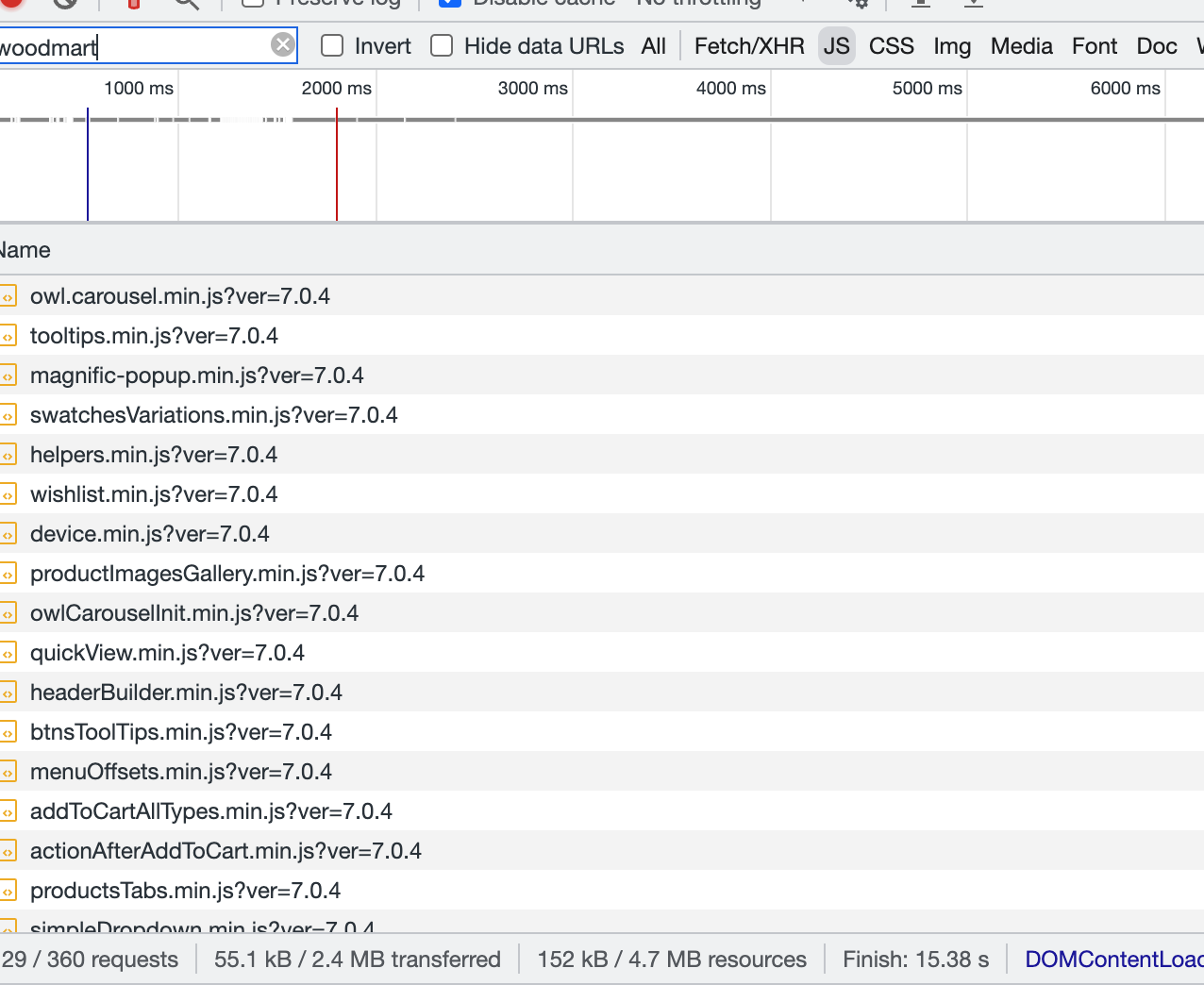Open owlCarouselInit.min.js?ver=7.0.4 request
Viewport: 1204px width, 985px height.
point(602,613)
